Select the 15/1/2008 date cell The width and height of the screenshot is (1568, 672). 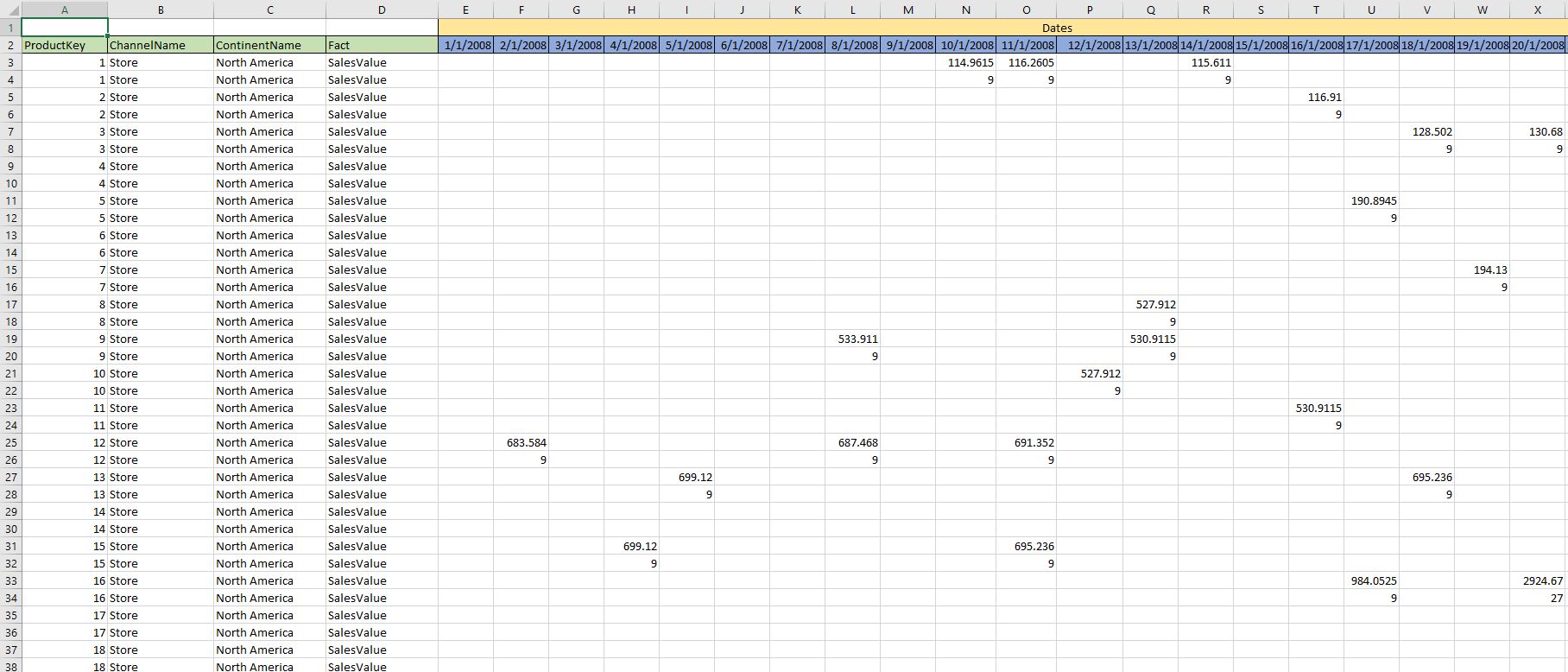[1261, 45]
